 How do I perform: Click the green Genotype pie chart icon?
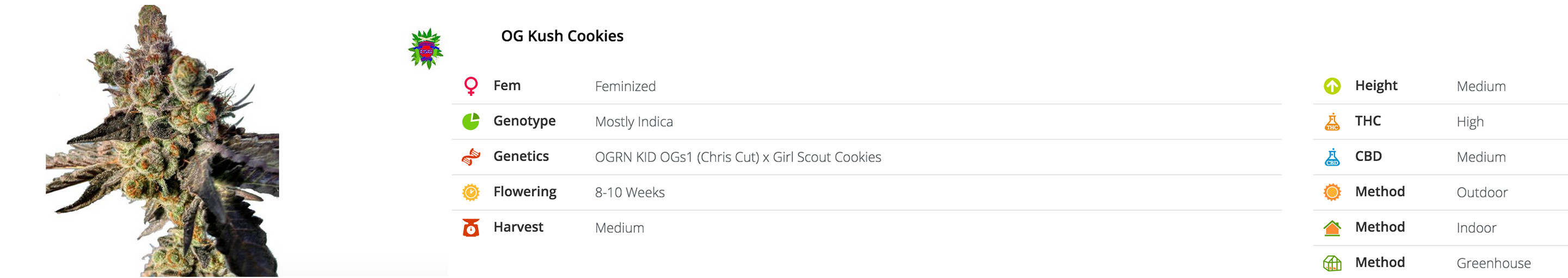point(470,122)
